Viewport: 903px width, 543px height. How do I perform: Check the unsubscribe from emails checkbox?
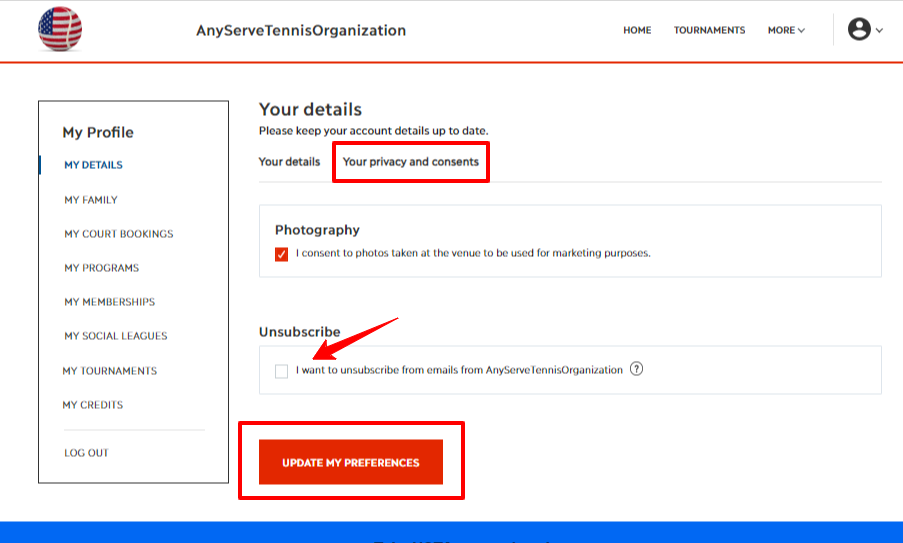(x=281, y=371)
